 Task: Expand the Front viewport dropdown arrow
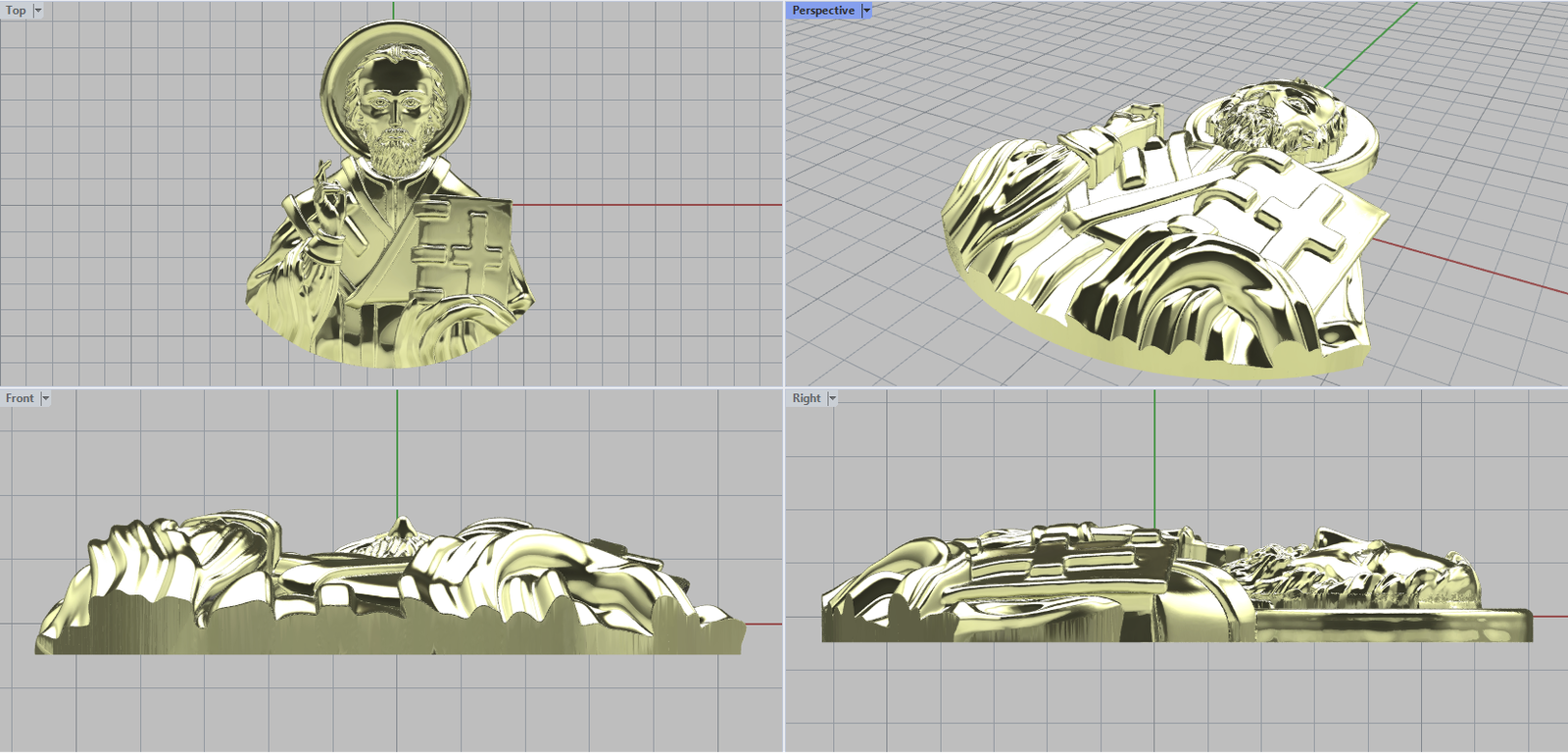point(45,399)
